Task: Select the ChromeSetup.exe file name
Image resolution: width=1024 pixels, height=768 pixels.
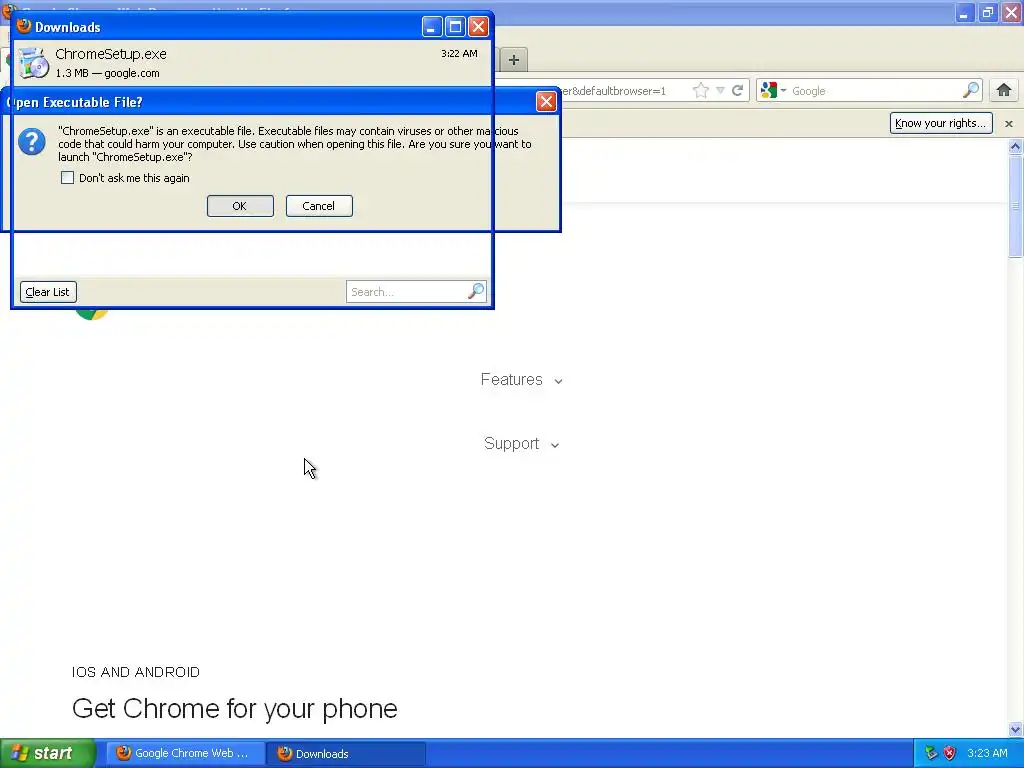Action: coord(111,54)
